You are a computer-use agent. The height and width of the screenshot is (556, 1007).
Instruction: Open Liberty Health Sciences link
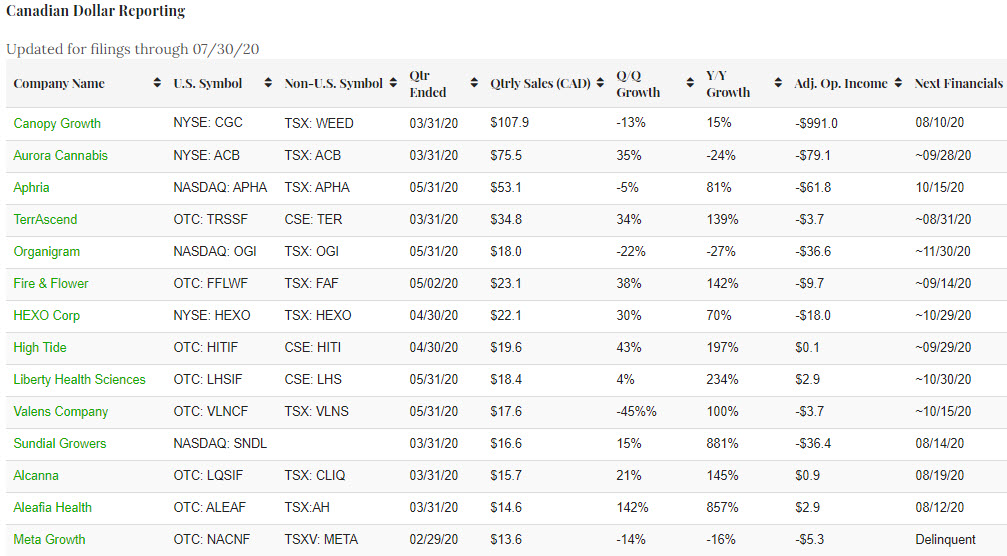79,379
